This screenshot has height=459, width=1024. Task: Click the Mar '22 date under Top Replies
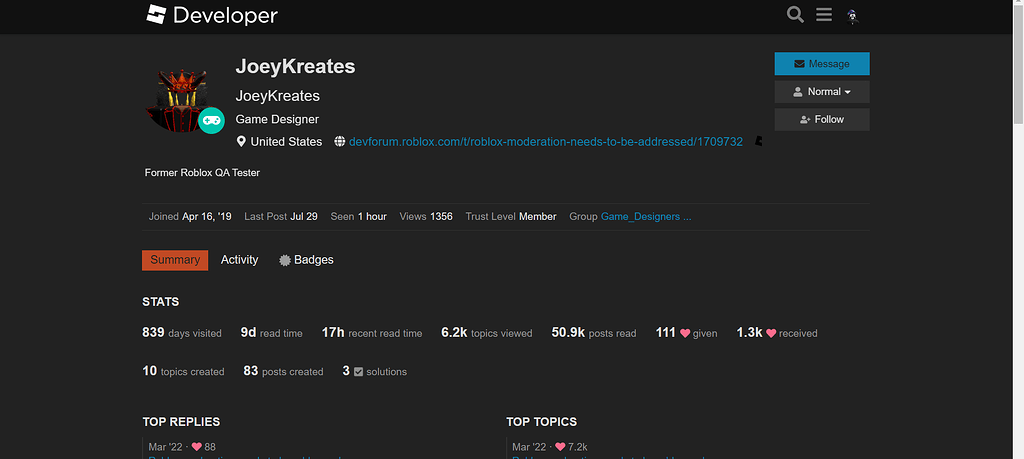(165, 447)
